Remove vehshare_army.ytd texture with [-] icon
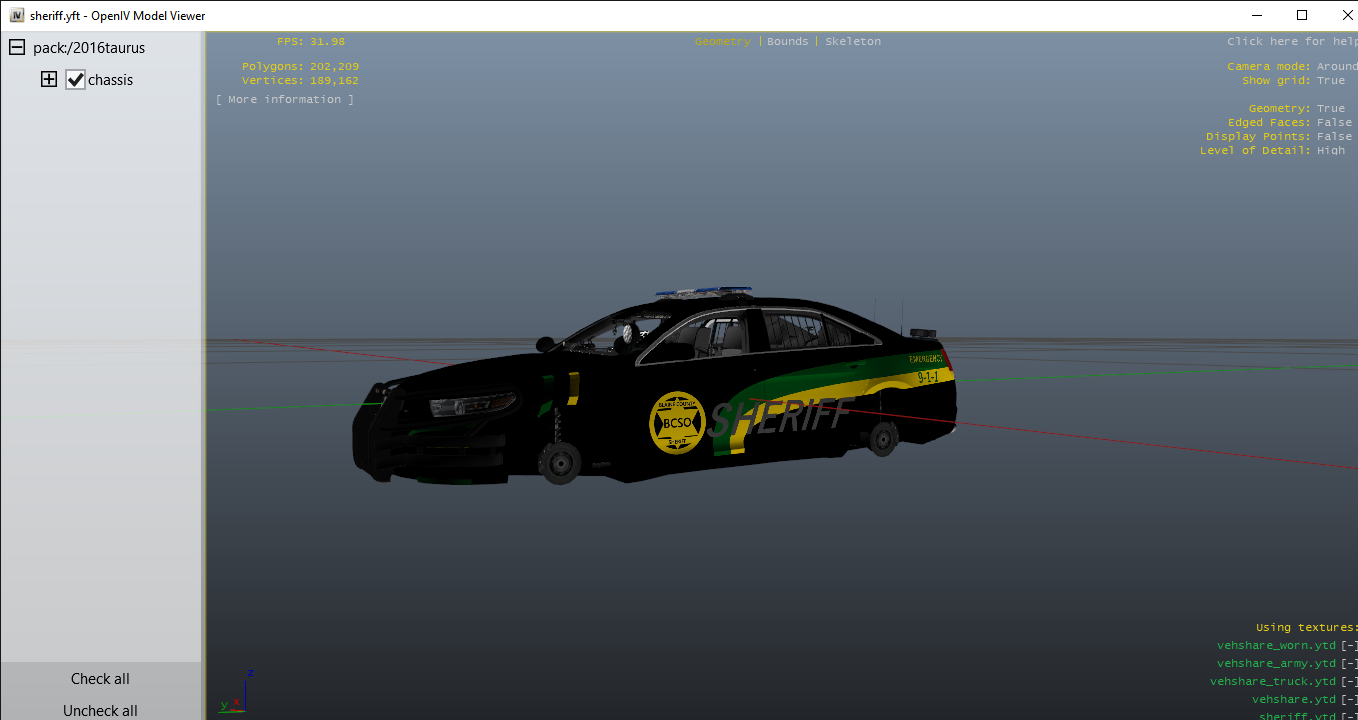 [1349, 664]
